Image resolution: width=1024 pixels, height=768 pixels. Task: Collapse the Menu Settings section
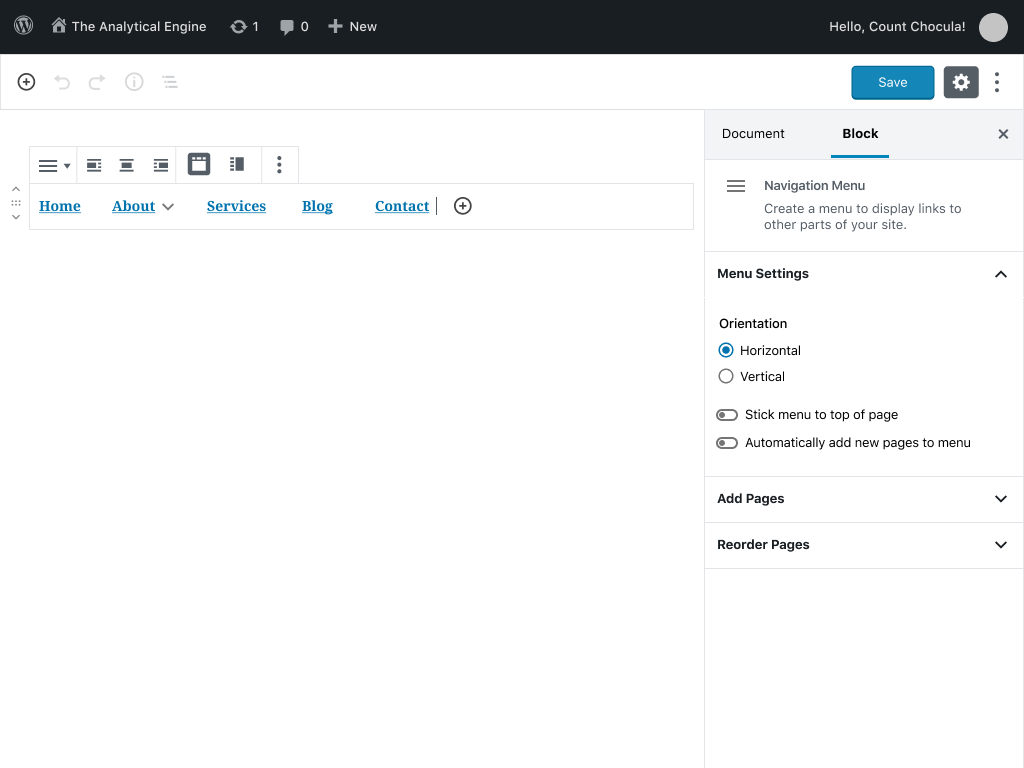click(x=1000, y=274)
